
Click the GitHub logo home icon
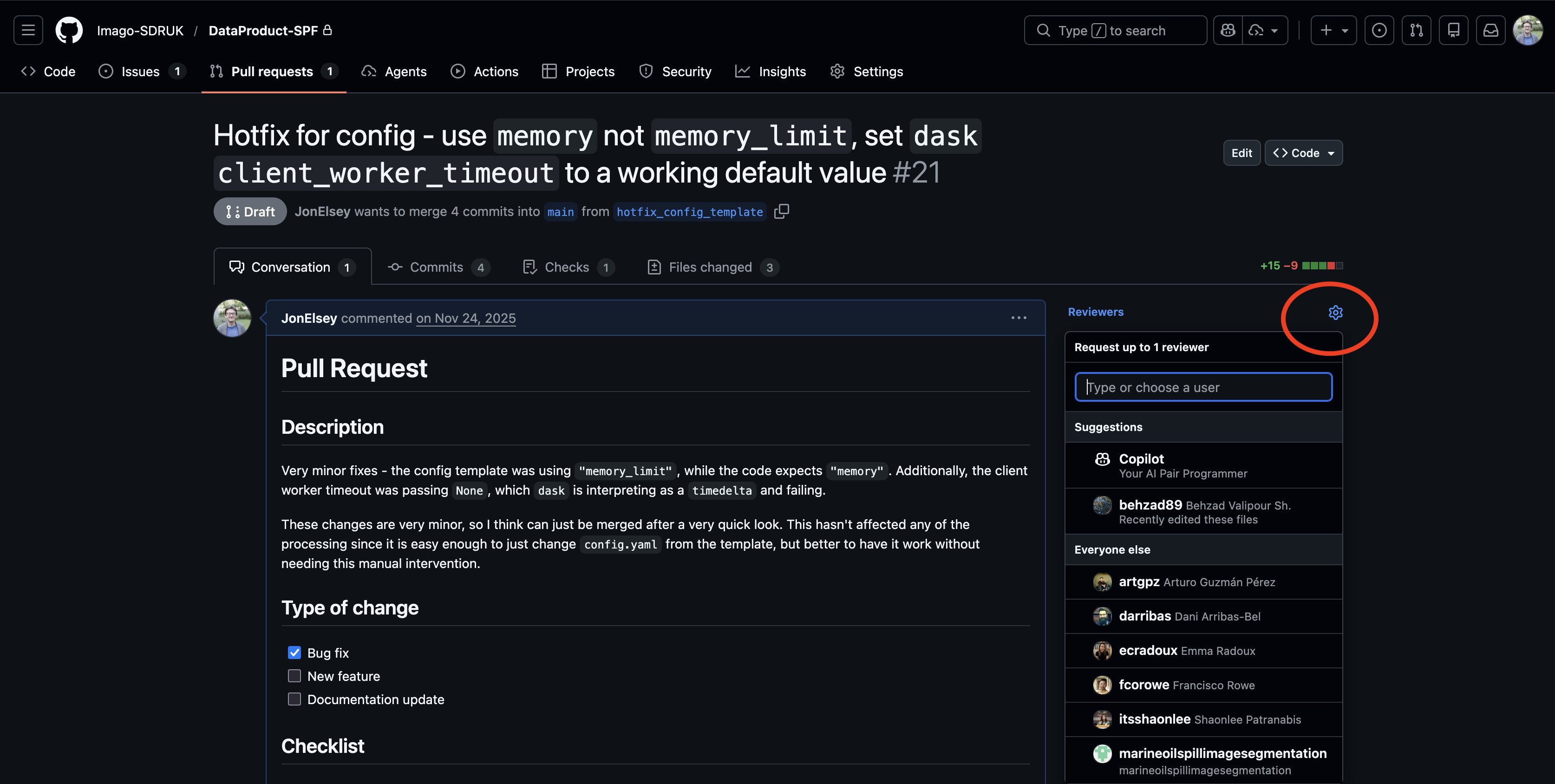69,30
